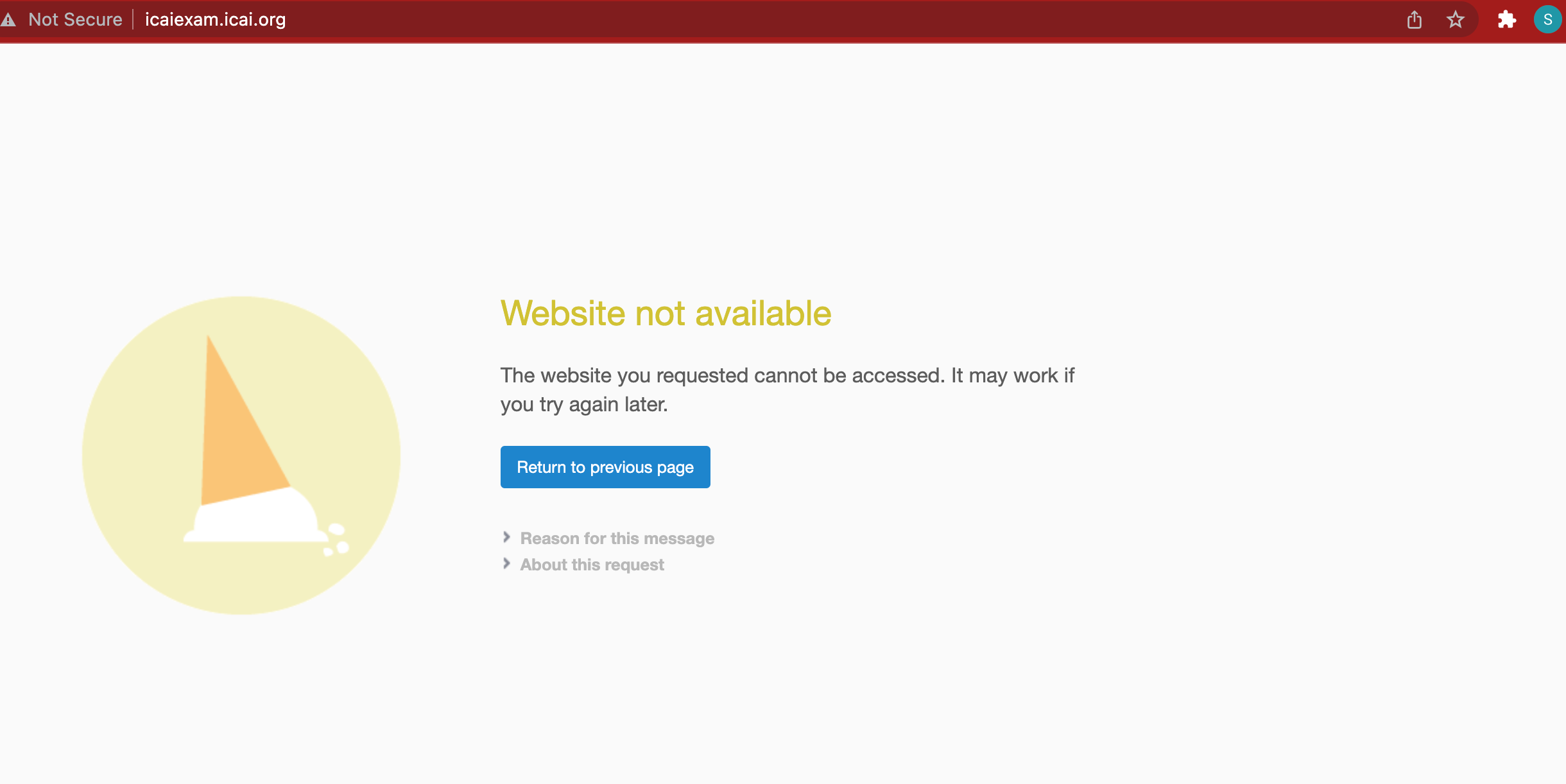This screenshot has width=1566, height=784.
Task: Click the chevron beside Reason for this message
Action: 506,537
